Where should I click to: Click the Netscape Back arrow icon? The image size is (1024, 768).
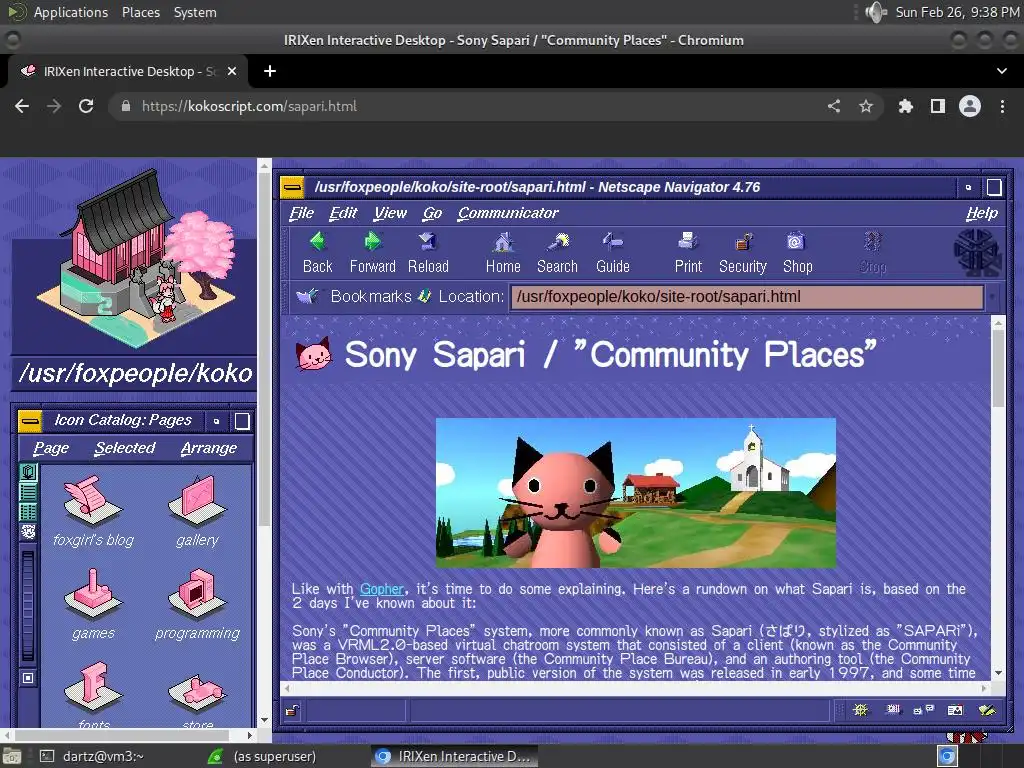point(317,242)
